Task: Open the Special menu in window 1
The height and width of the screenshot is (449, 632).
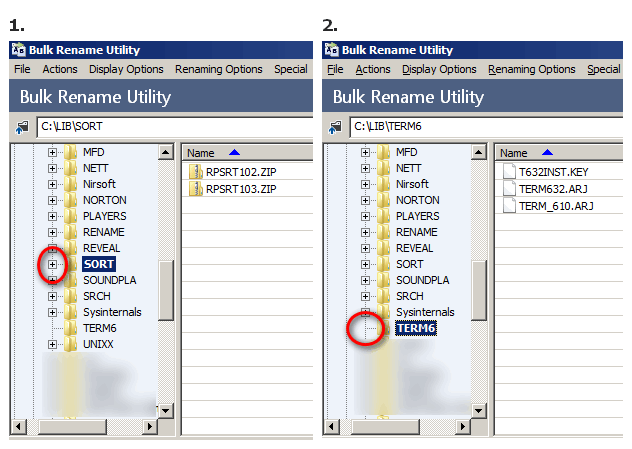Action: [x=291, y=69]
